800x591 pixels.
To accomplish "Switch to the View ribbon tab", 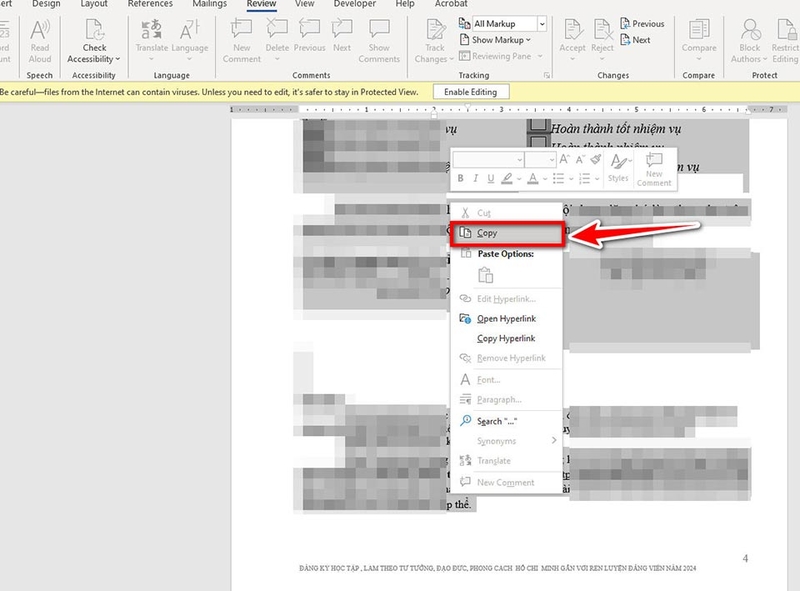I will click(304, 4).
